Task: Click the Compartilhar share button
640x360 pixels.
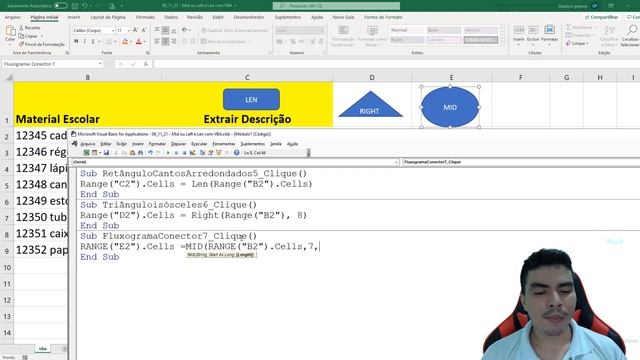Action: tap(602, 17)
